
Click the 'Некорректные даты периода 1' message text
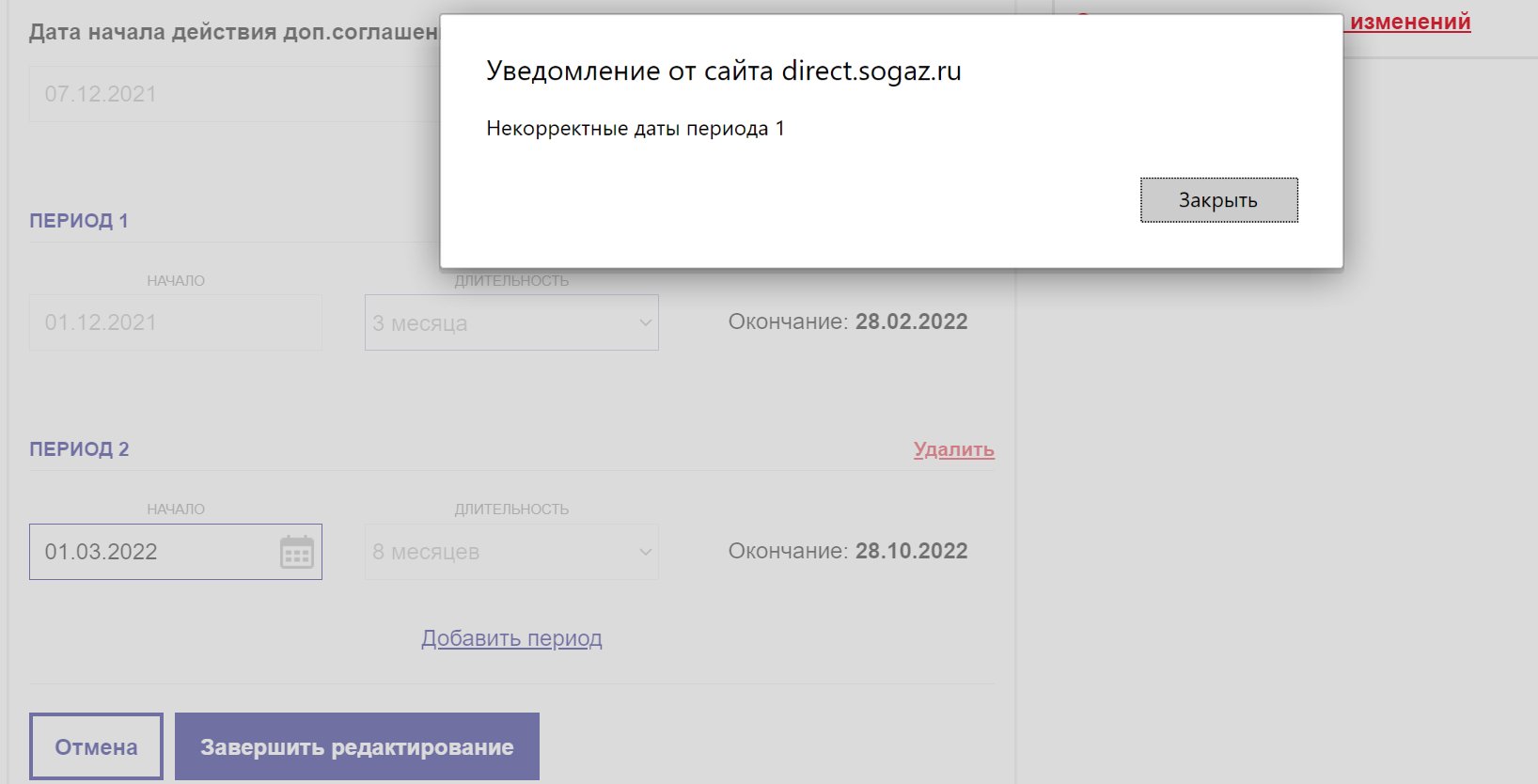(x=635, y=129)
